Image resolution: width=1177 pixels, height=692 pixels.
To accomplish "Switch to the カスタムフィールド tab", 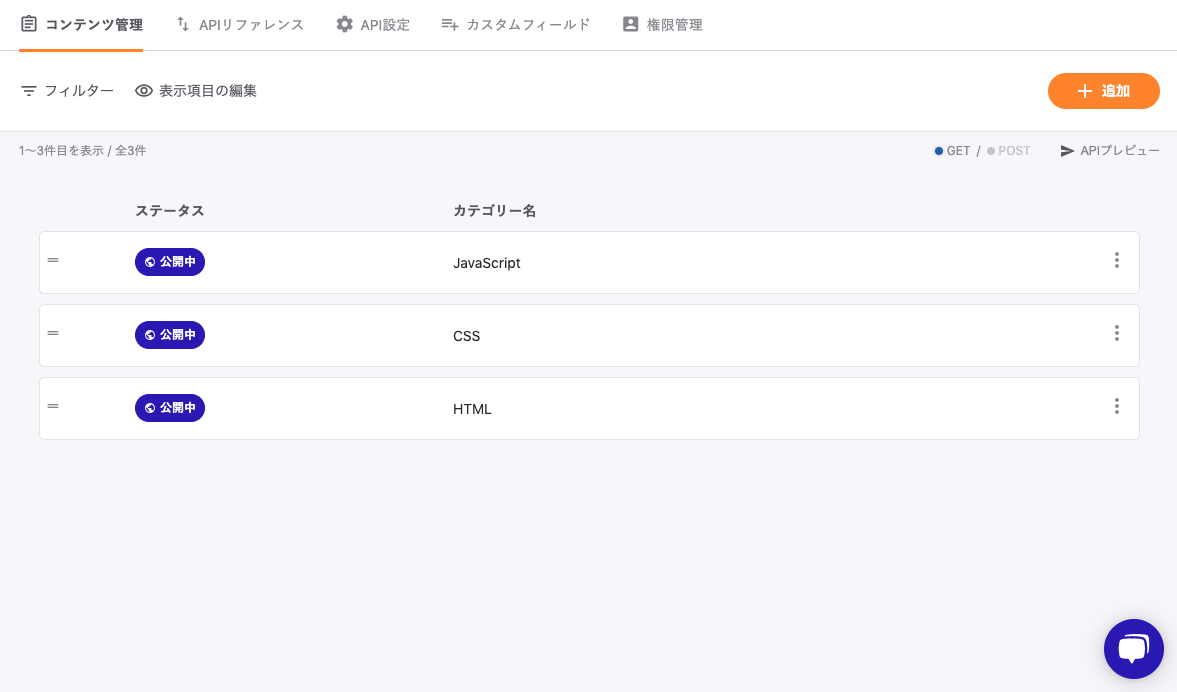I will point(516,24).
